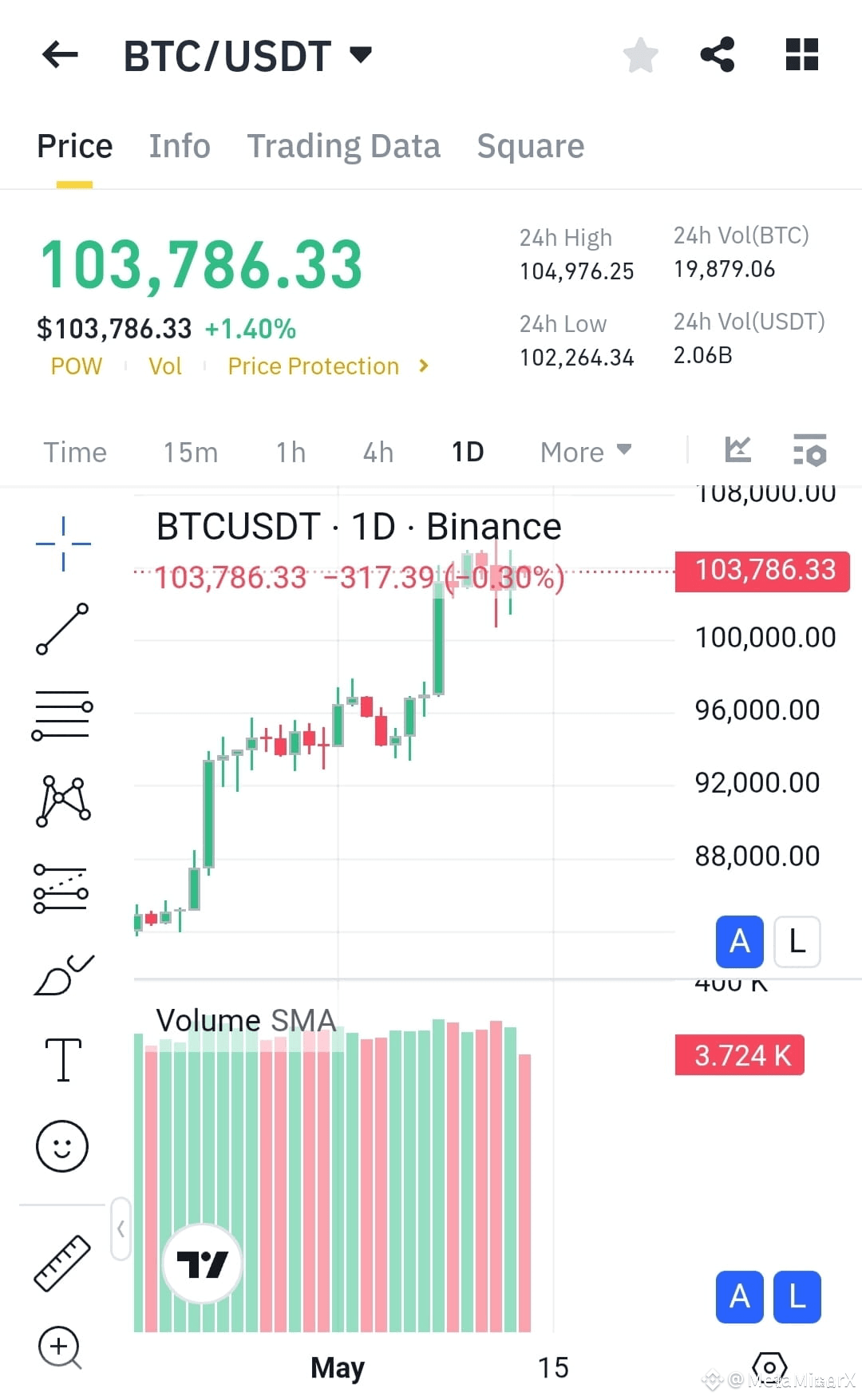
Task: Expand the More intervals dropdown
Action: pyautogui.click(x=586, y=453)
